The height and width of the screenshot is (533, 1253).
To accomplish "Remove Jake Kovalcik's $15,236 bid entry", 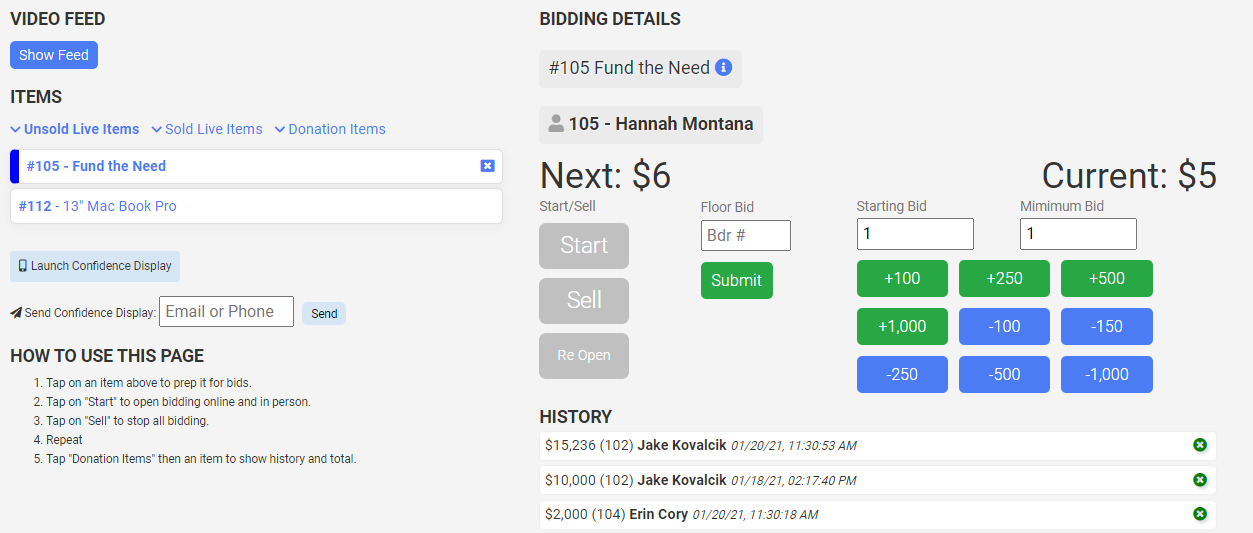I will pos(1199,445).
